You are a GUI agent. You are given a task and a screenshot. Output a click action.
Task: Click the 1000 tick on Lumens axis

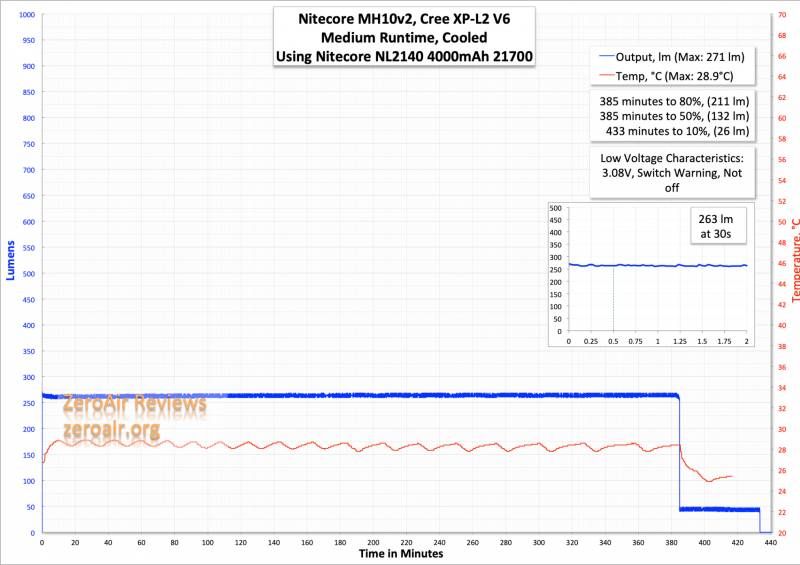pyautogui.click(x=27, y=15)
